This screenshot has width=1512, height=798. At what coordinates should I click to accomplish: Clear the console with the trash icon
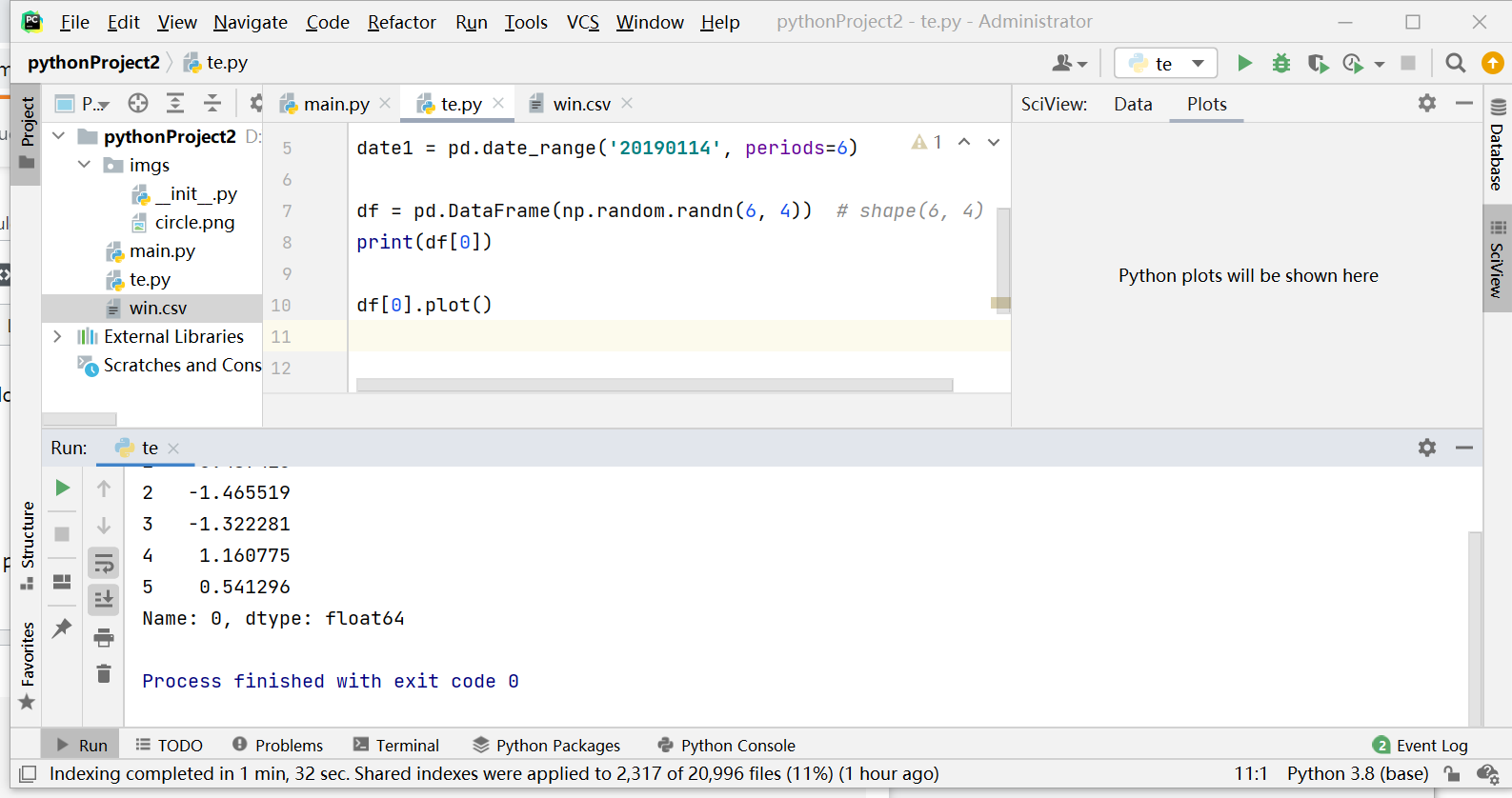click(104, 674)
